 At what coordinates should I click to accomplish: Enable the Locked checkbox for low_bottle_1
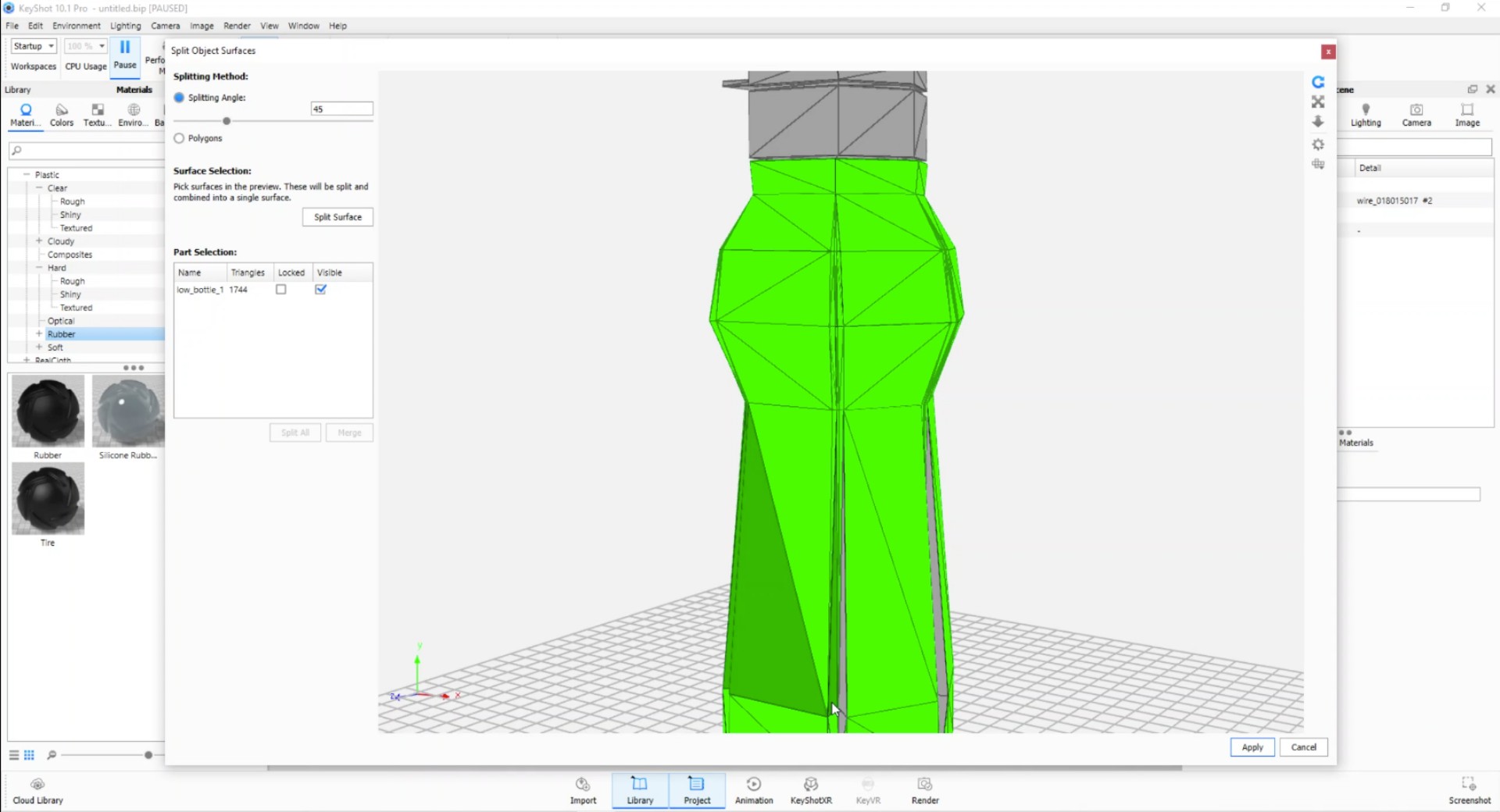coord(281,289)
